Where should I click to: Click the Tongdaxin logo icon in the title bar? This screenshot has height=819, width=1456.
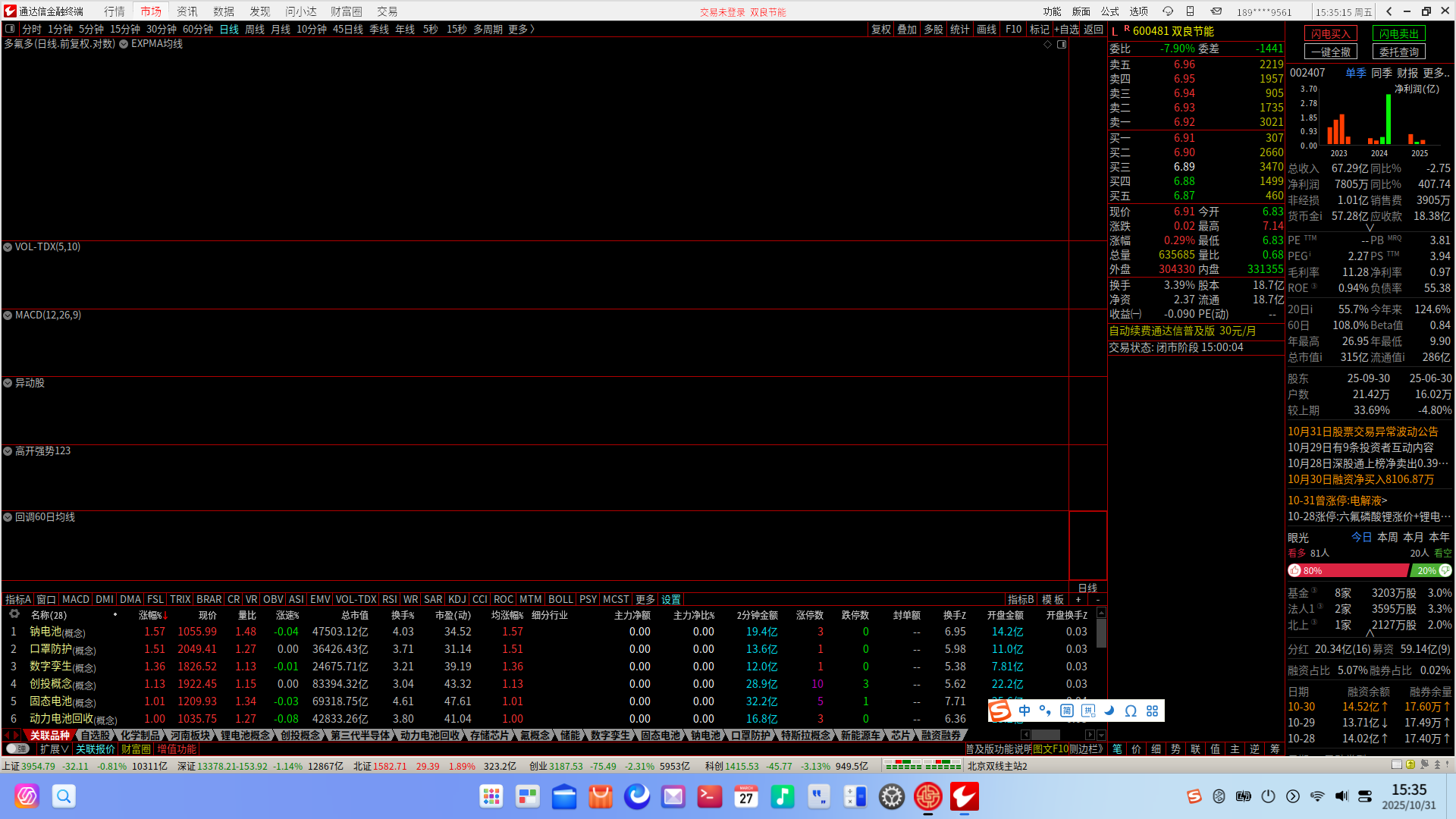10,11
